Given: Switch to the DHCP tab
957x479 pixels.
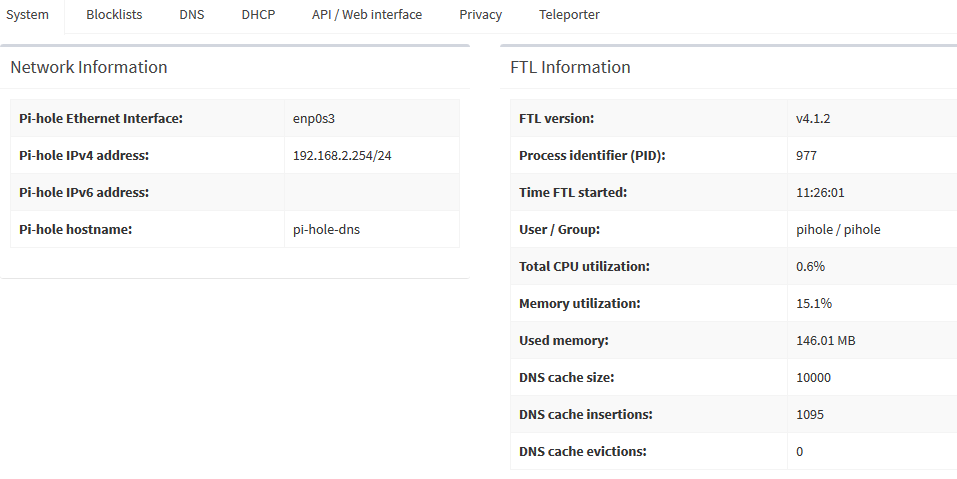Looking at the screenshot, I should [x=258, y=15].
